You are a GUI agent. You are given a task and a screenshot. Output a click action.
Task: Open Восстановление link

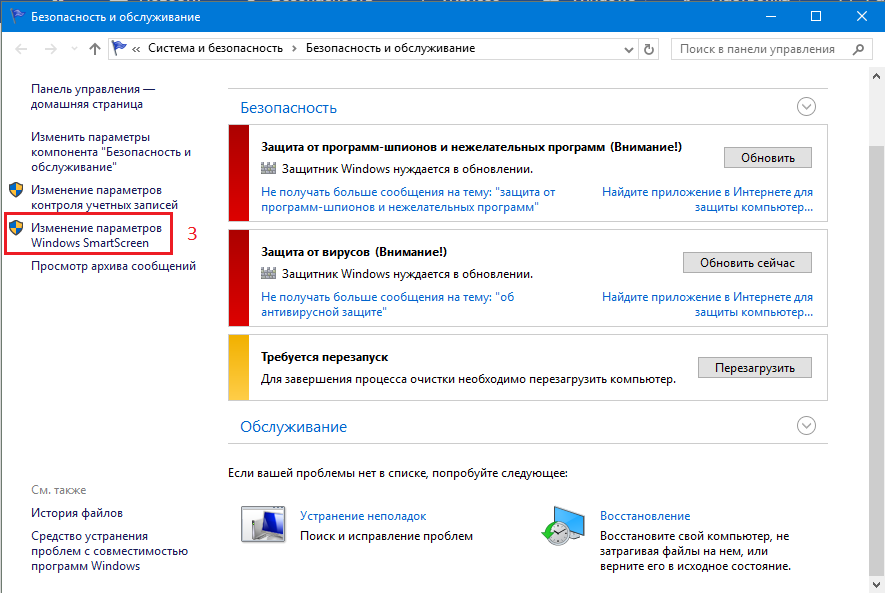[x=645, y=516]
